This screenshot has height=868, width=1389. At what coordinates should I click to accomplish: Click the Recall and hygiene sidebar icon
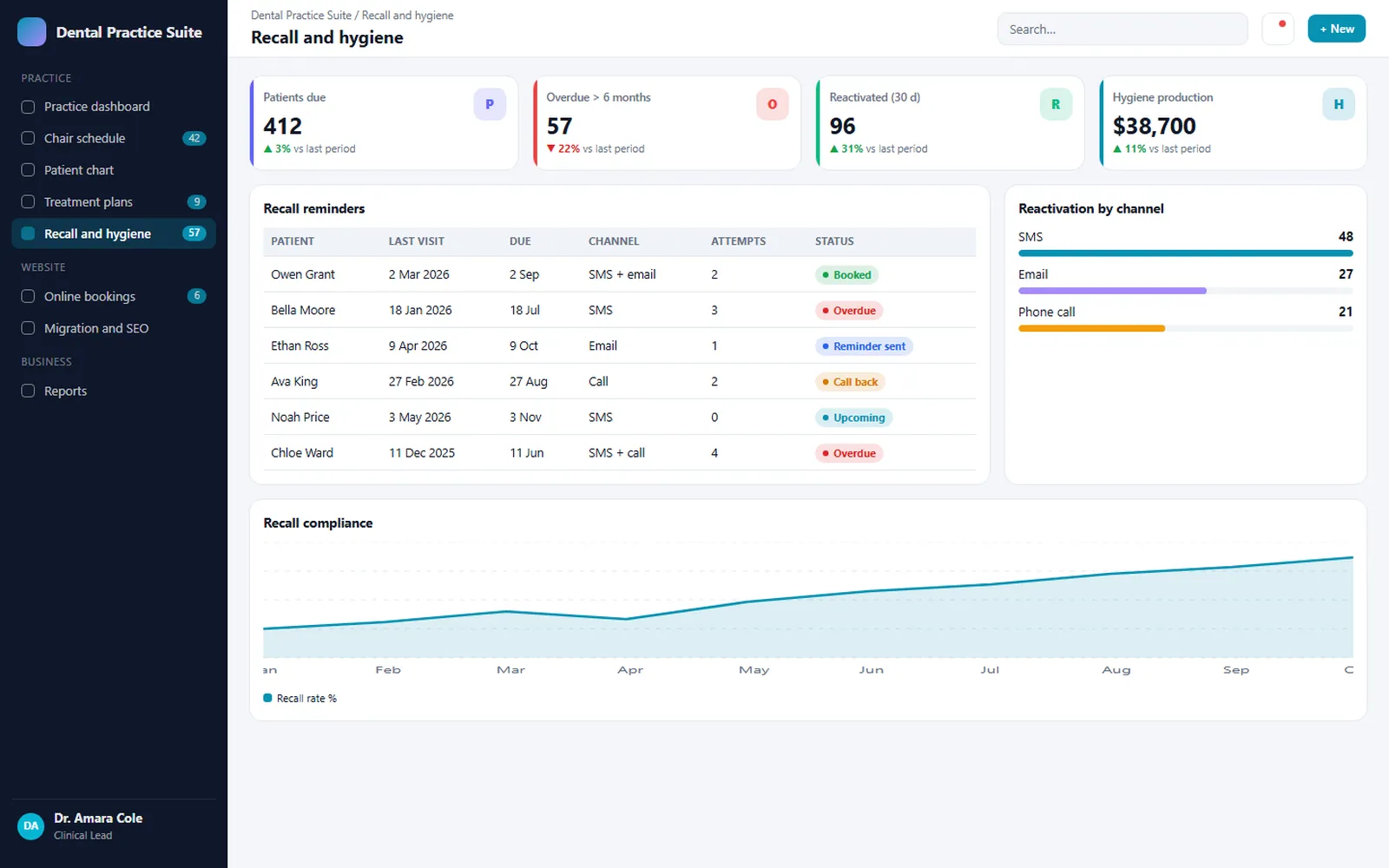28,233
